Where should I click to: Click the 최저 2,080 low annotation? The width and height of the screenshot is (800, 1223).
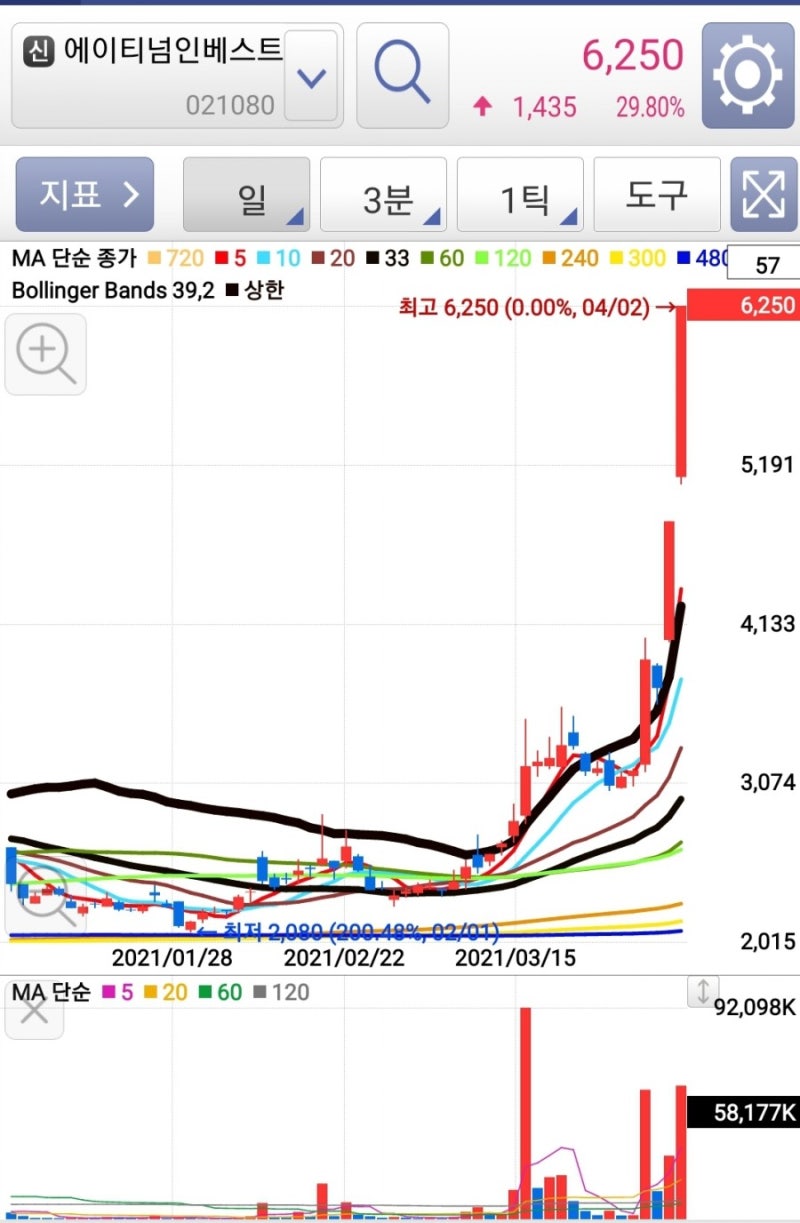[x=348, y=932]
